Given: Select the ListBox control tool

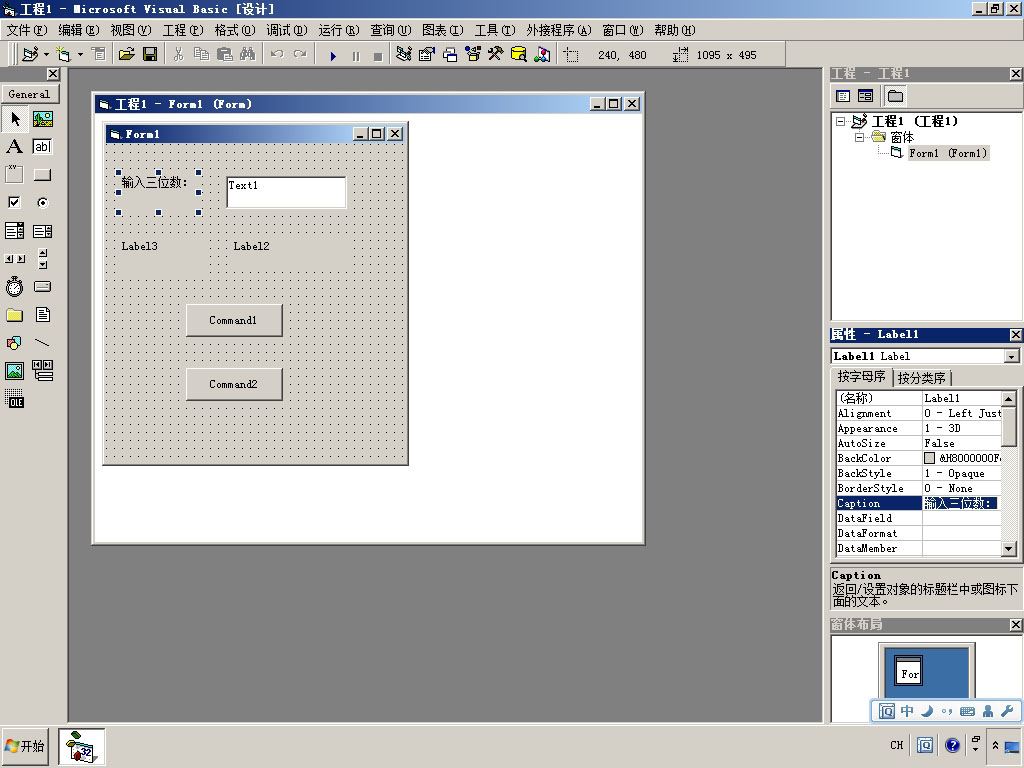Looking at the screenshot, I should pyautogui.click(x=42, y=231).
